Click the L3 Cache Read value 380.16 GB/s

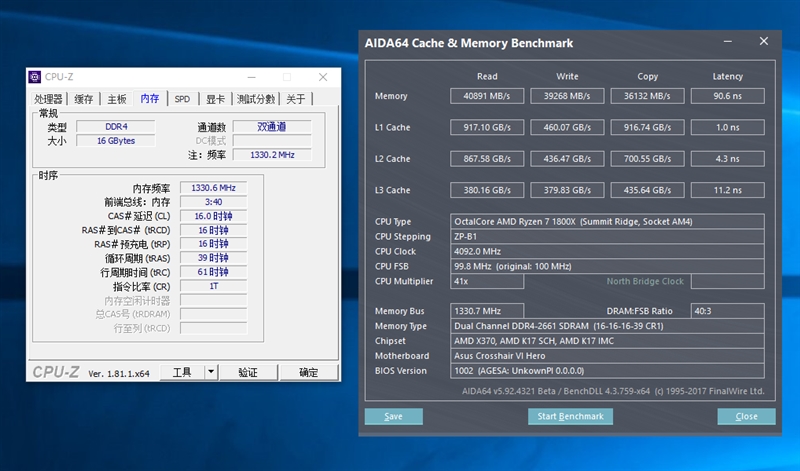click(487, 190)
